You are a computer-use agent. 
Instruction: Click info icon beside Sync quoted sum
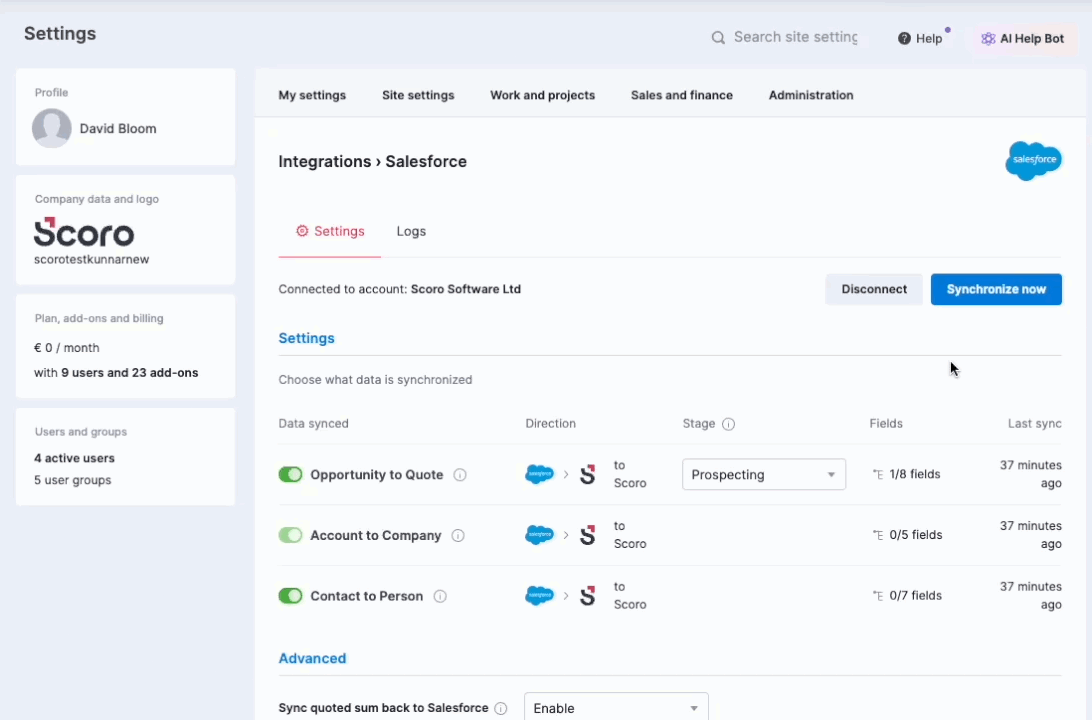point(501,708)
